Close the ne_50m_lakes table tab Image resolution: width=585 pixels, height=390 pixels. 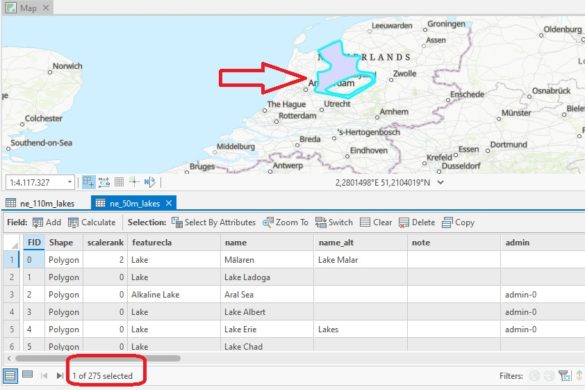tap(169, 203)
